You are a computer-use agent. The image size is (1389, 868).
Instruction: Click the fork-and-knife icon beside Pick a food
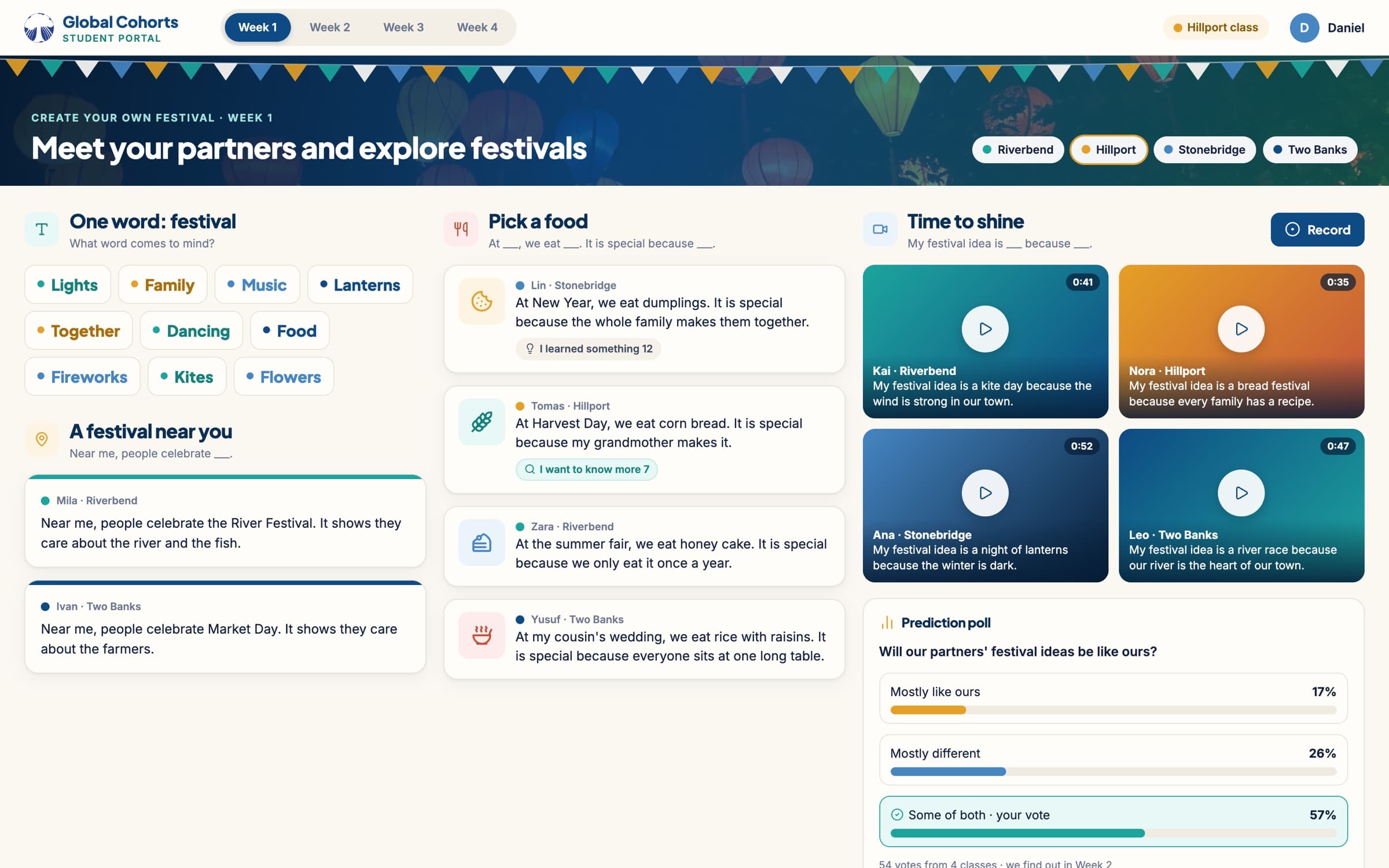coord(461,230)
